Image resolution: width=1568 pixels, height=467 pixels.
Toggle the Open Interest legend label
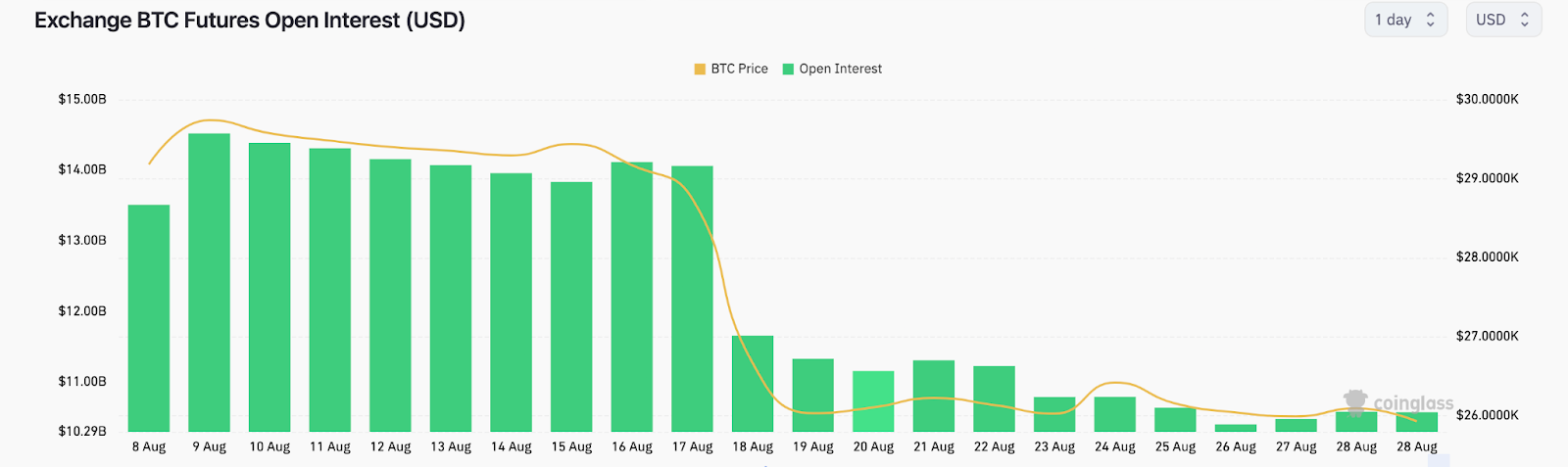[x=840, y=69]
